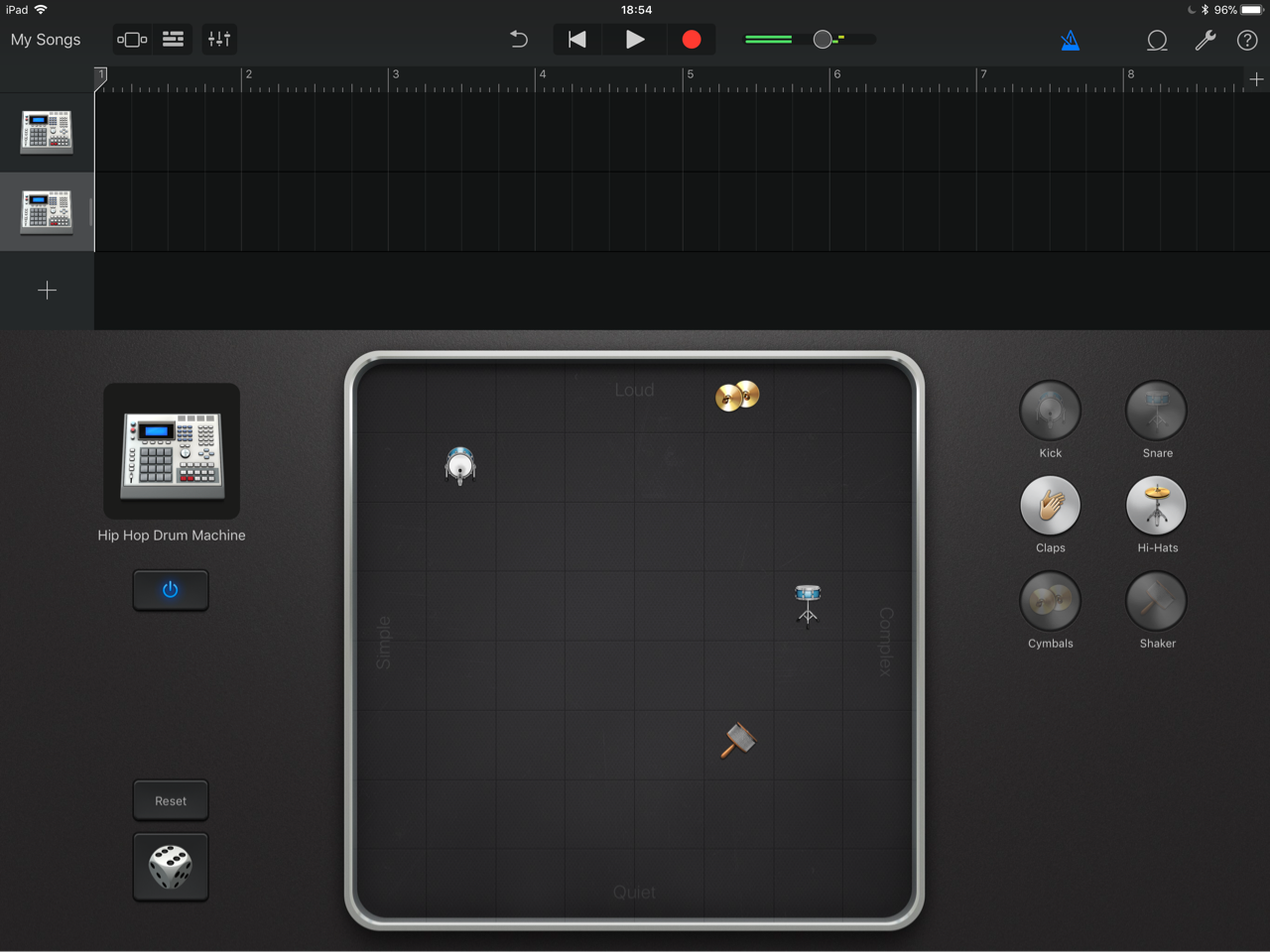Add song section plus in ruler
The image size is (1270, 952).
point(1256,79)
